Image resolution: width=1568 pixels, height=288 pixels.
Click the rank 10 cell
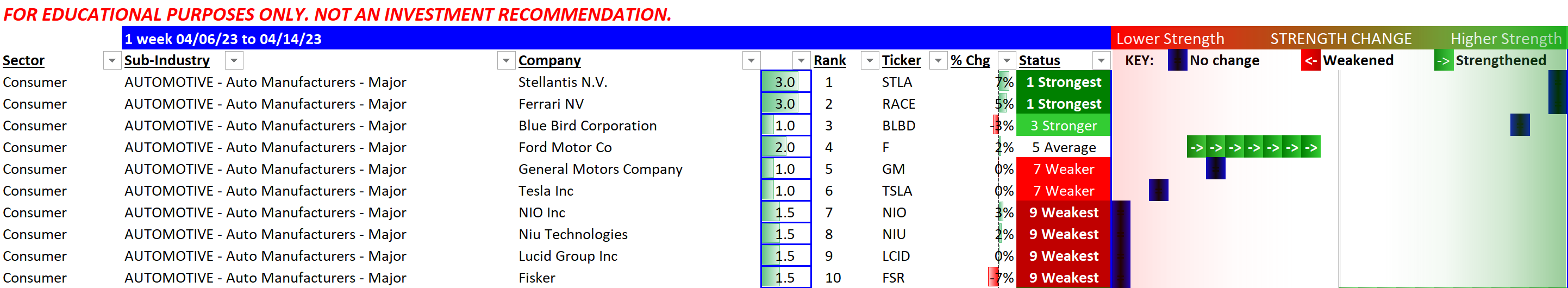pos(833,278)
